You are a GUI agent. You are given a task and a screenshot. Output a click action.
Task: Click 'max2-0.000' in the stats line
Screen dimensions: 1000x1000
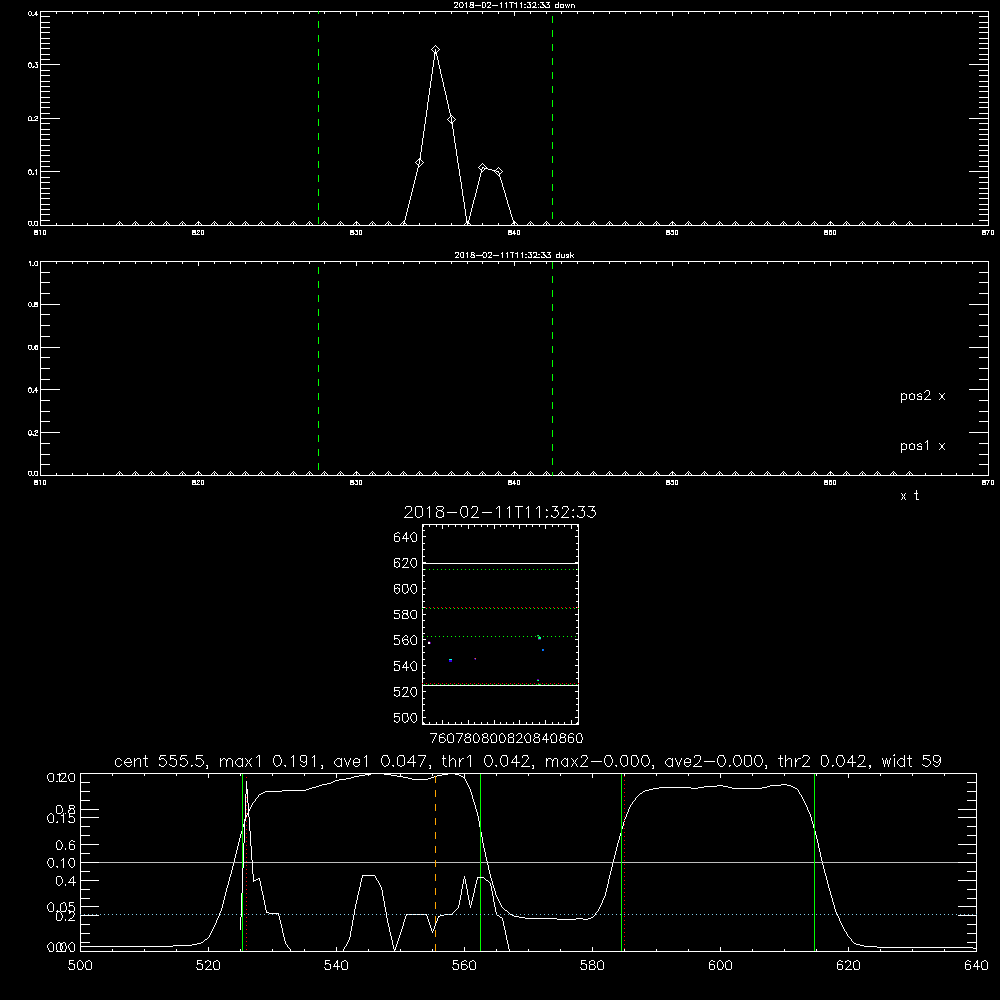tap(598, 761)
